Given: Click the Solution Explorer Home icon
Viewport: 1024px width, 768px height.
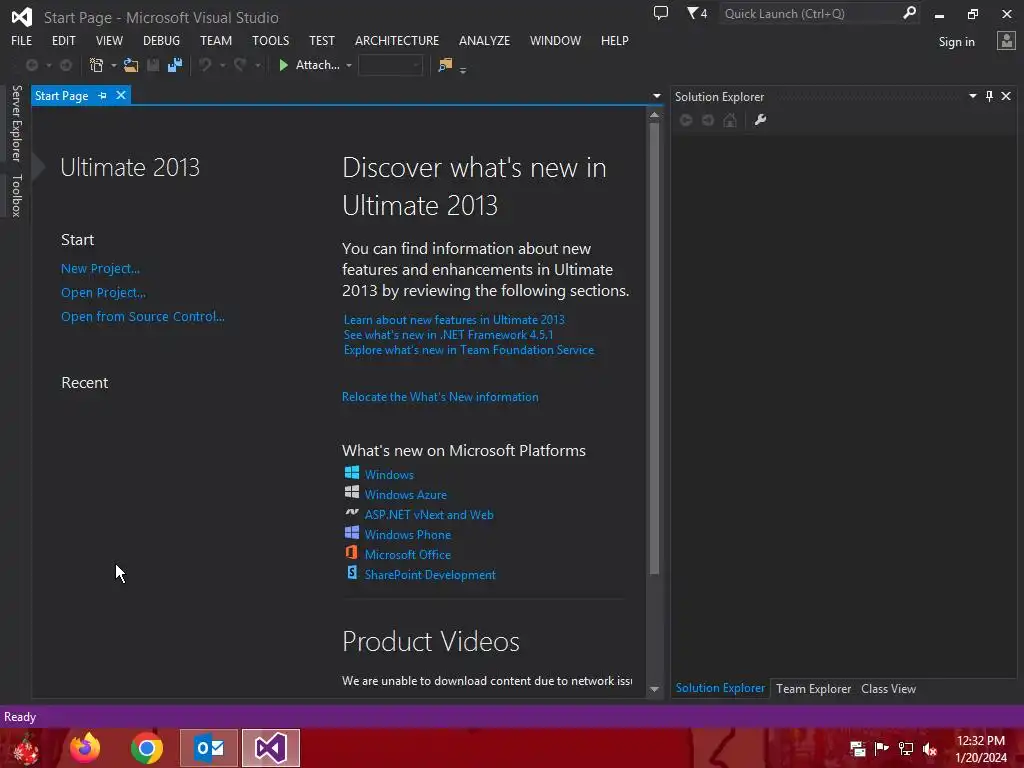Looking at the screenshot, I should pyautogui.click(x=730, y=120).
